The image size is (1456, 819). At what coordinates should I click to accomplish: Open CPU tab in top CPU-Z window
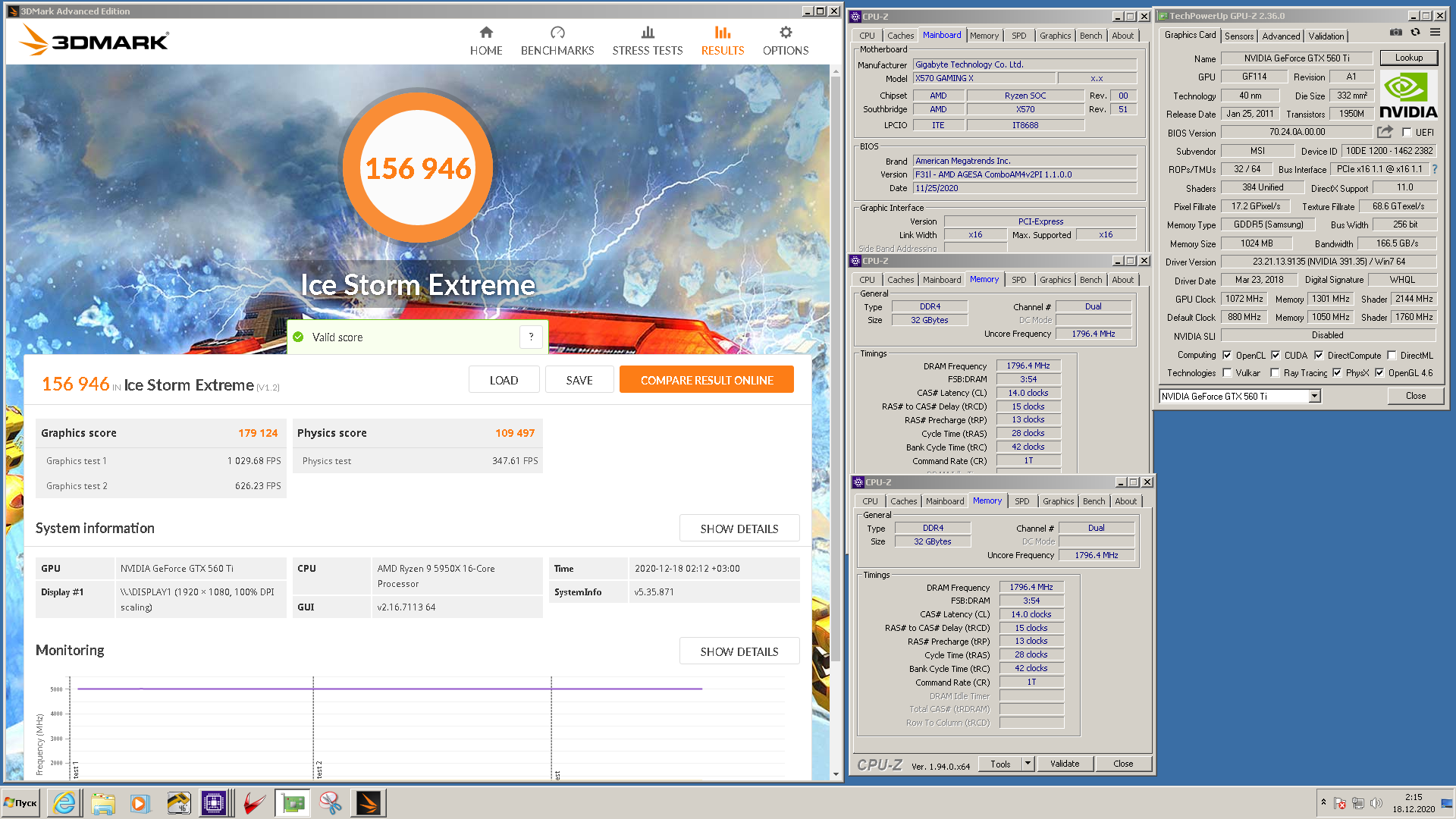pos(867,36)
